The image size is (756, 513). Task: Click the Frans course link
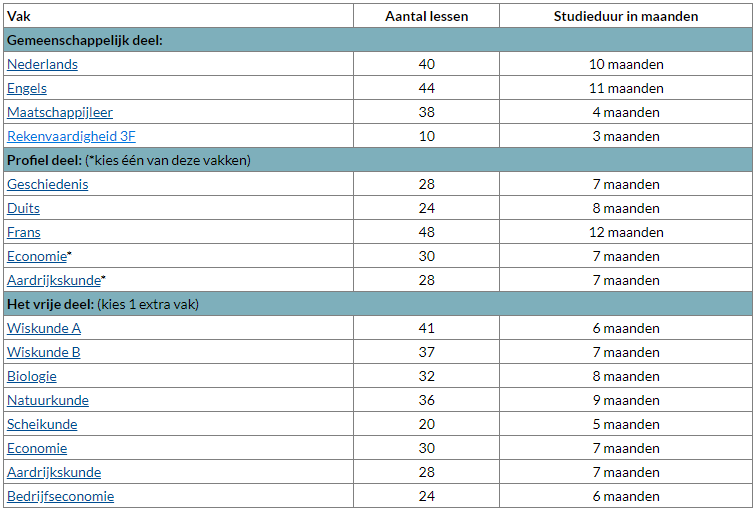click(x=24, y=232)
